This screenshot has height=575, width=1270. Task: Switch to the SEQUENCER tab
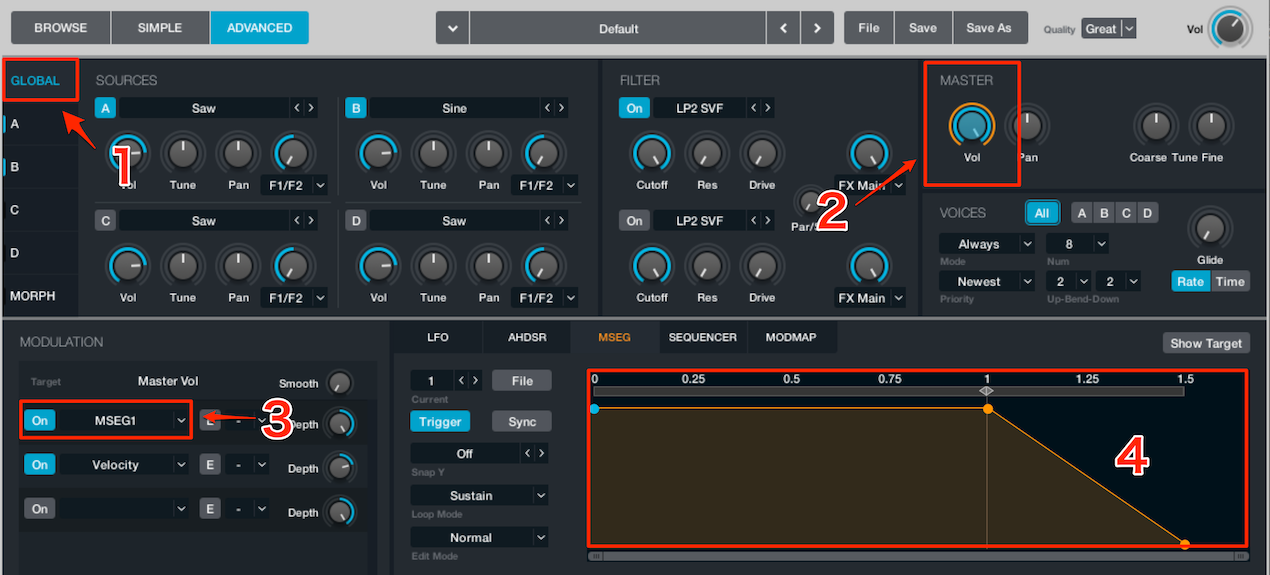click(x=702, y=337)
